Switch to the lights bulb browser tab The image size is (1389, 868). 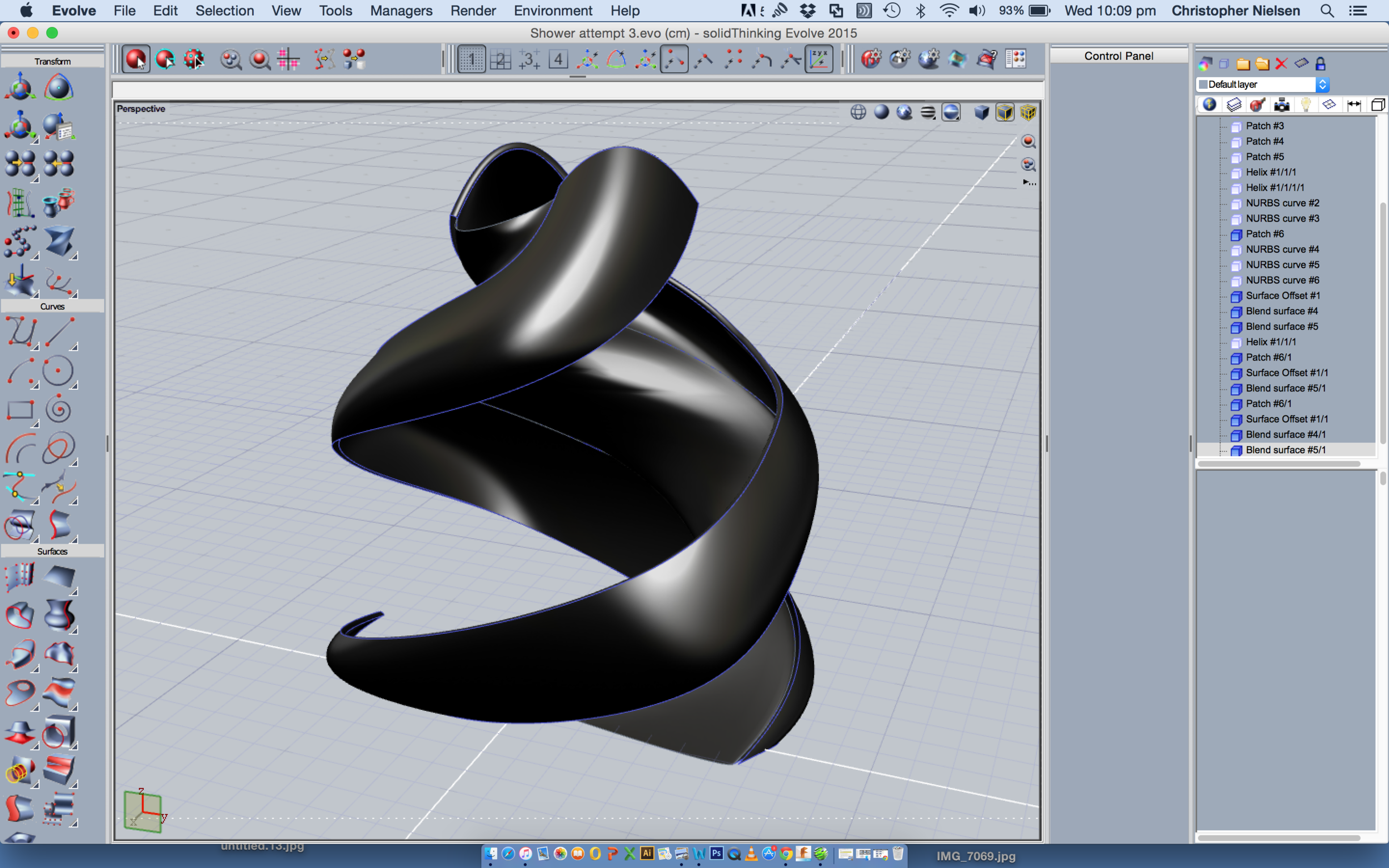click(1305, 104)
